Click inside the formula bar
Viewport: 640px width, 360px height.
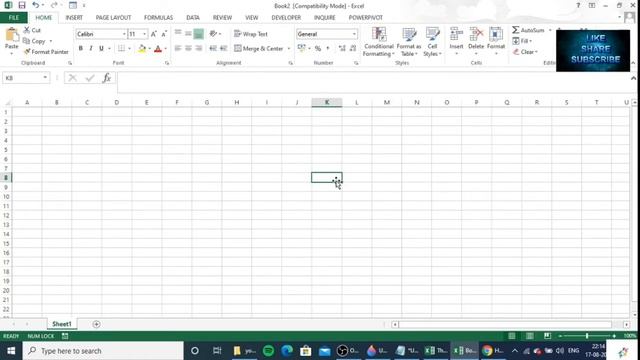click(373, 82)
